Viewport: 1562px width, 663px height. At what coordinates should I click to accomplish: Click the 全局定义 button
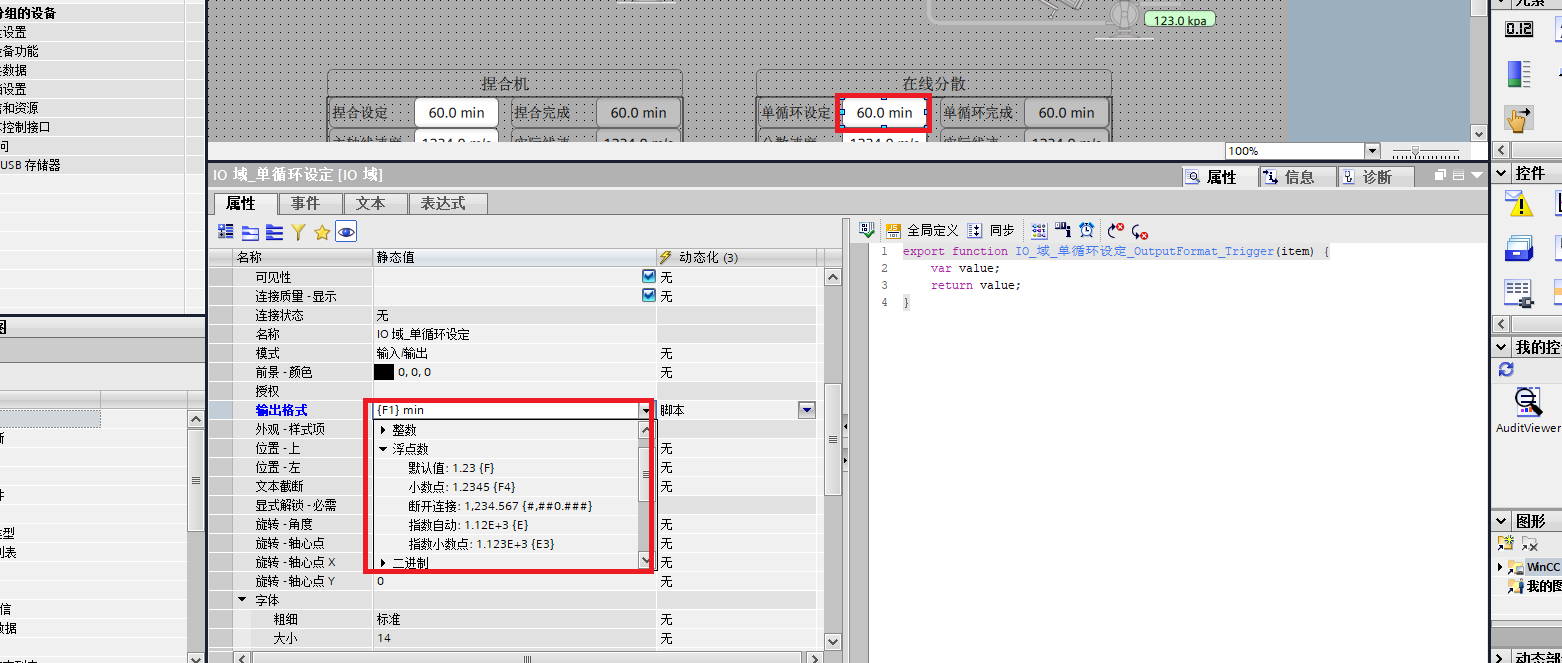coord(922,230)
